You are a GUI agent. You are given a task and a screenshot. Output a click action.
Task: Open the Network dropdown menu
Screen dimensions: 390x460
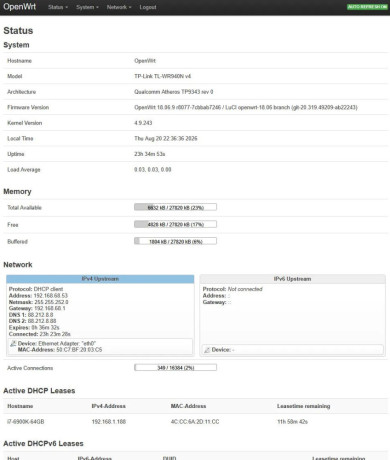point(119,7)
